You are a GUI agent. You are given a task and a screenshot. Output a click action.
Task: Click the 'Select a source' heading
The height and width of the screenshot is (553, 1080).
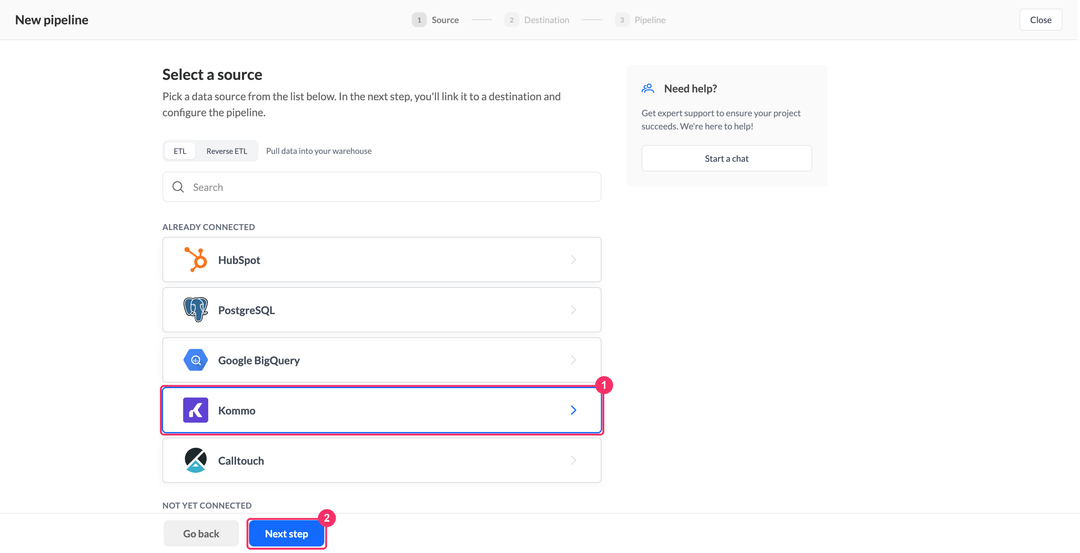(212, 74)
